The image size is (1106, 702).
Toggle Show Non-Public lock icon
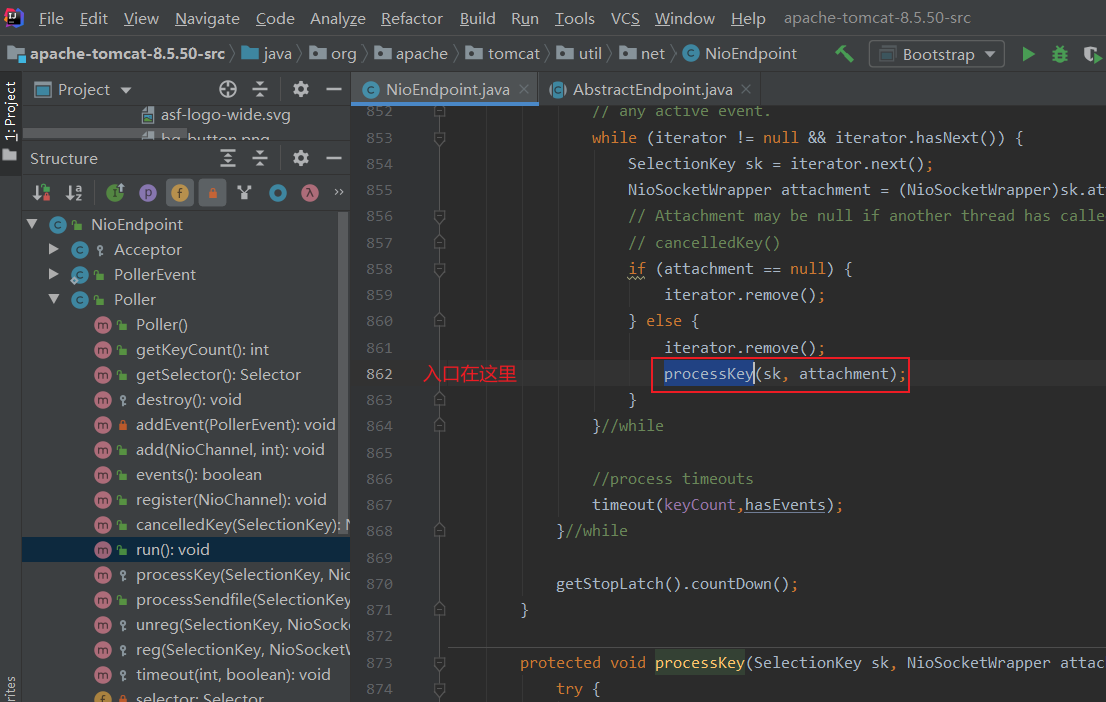(x=212, y=192)
